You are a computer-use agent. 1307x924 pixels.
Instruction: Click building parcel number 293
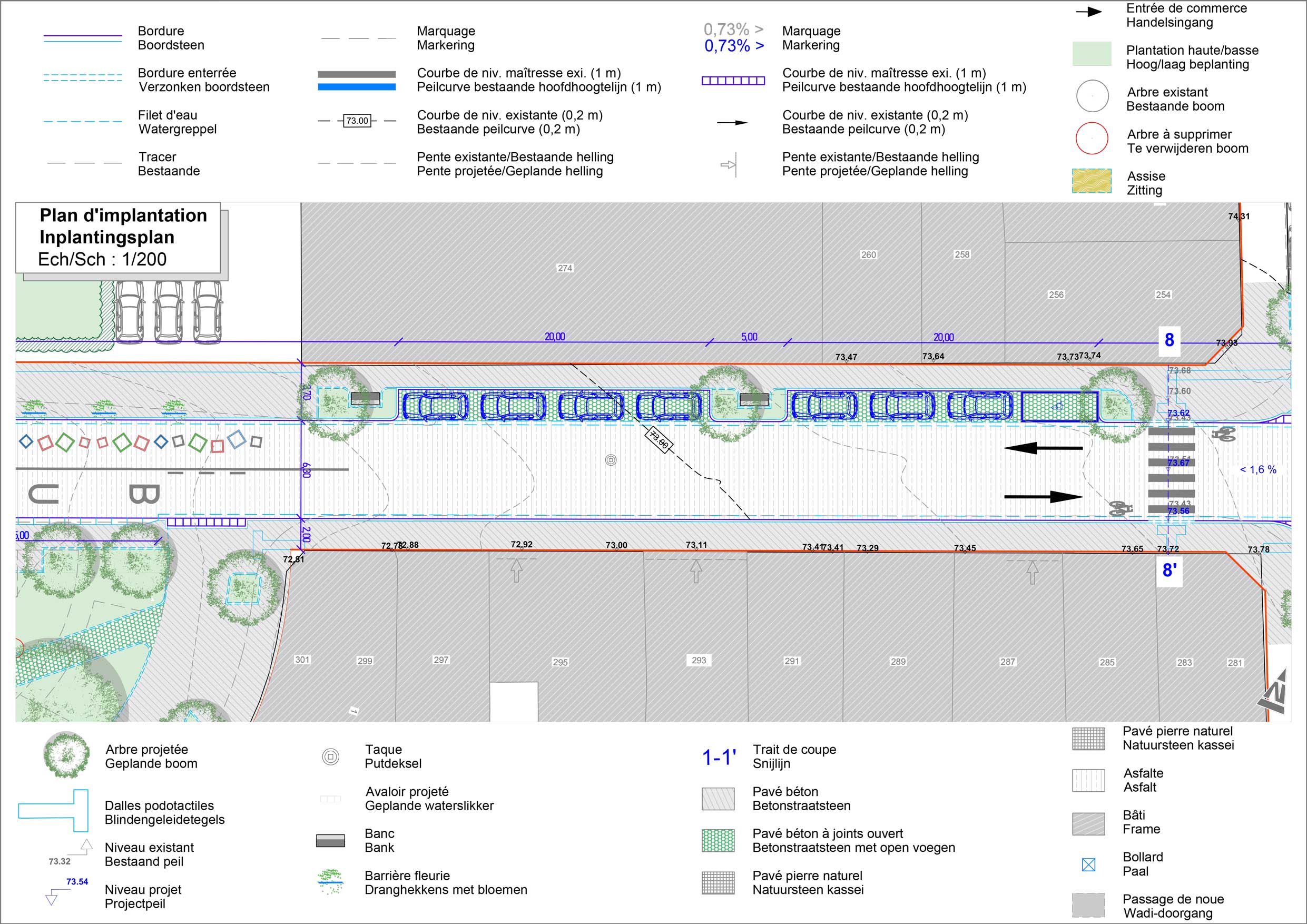coord(699,661)
